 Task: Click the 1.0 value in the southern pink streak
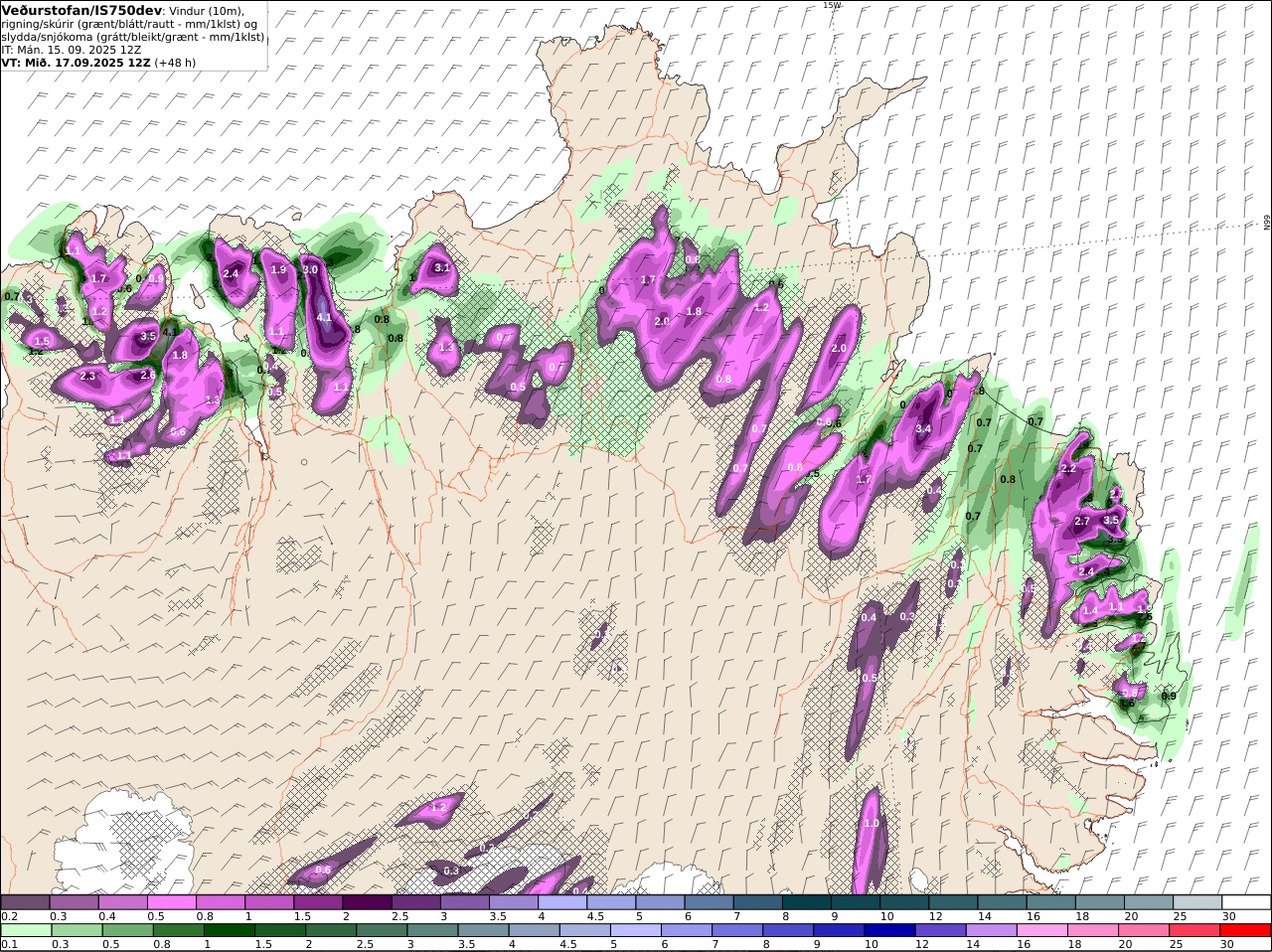tap(872, 823)
